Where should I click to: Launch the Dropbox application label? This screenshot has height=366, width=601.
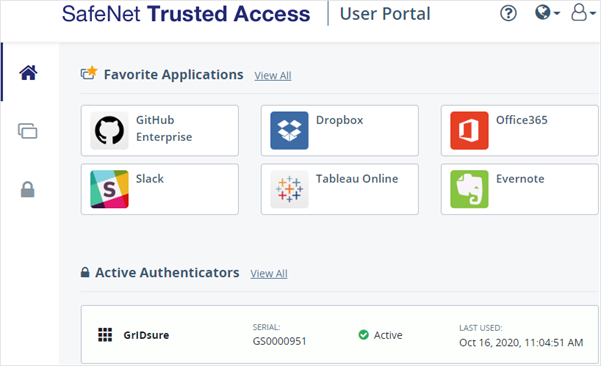pos(340,120)
